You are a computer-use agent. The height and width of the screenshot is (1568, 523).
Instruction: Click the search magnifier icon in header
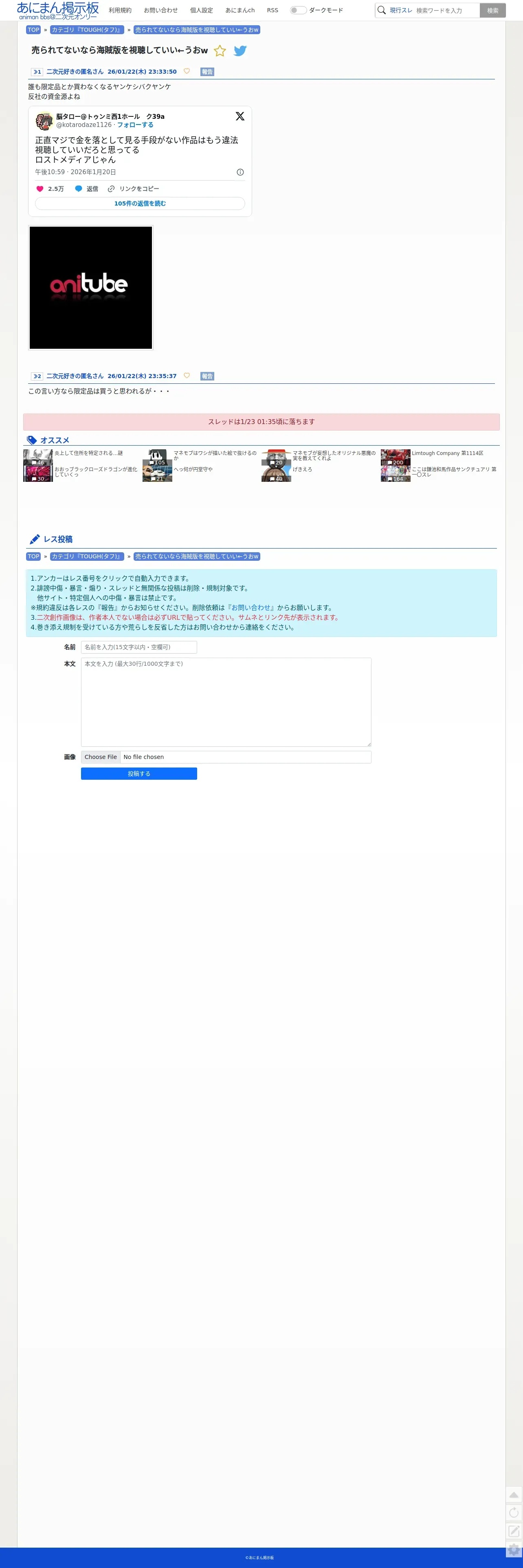(x=382, y=10)
